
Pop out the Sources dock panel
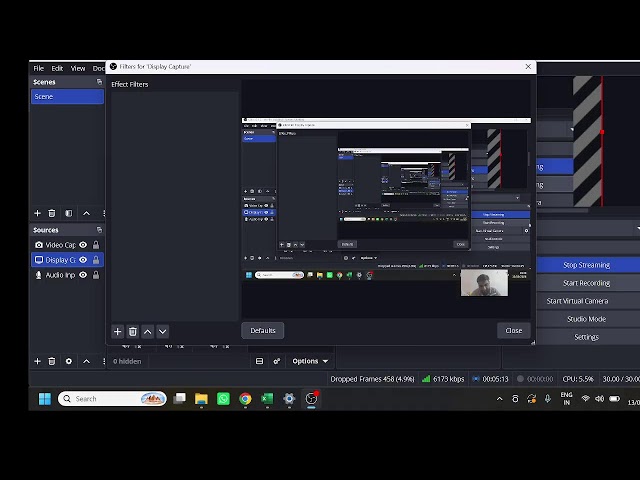coord(99,230)
